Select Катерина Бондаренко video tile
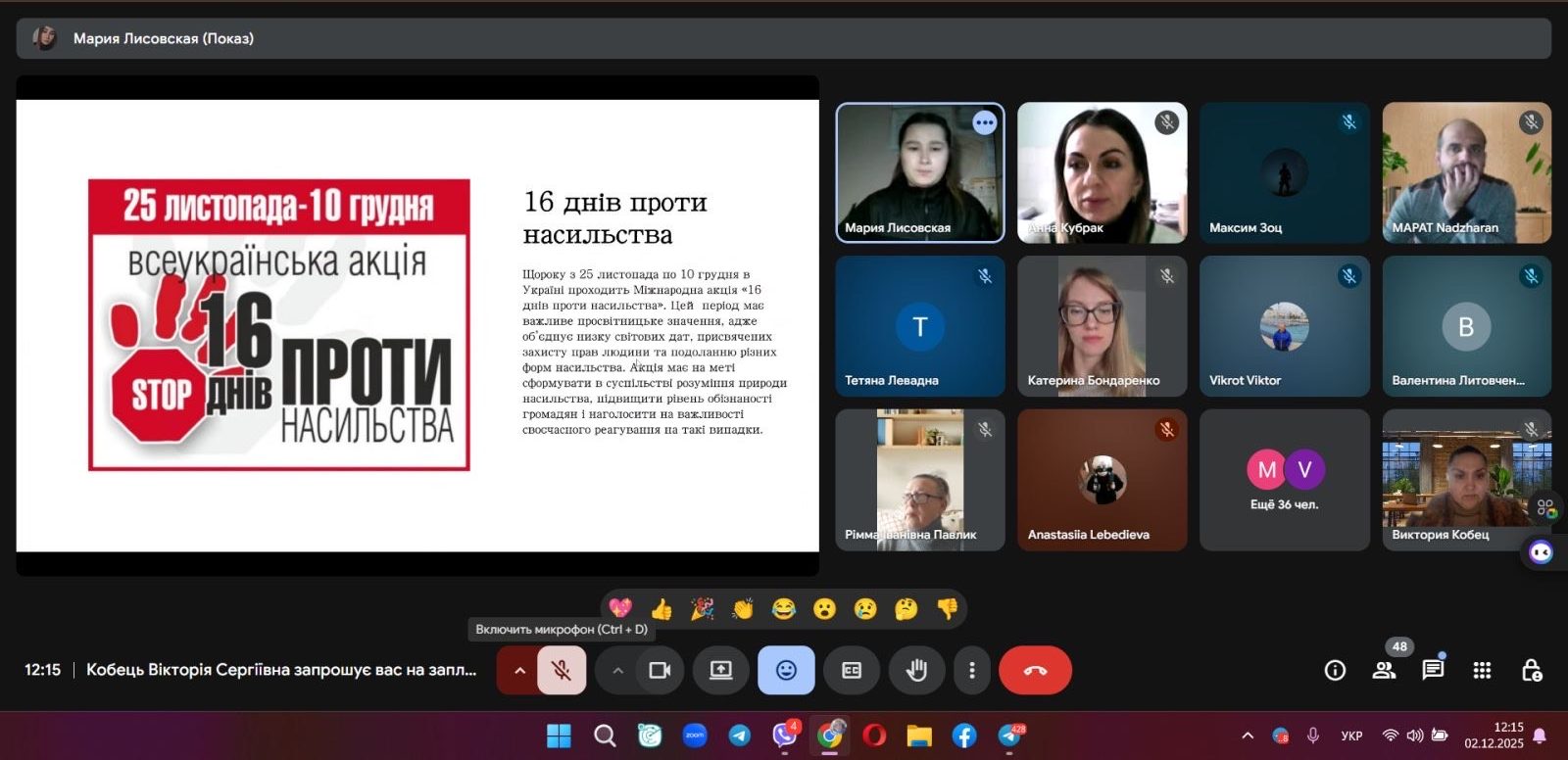Screen dimensions: 1568x760 click(x=1102, y=326)
